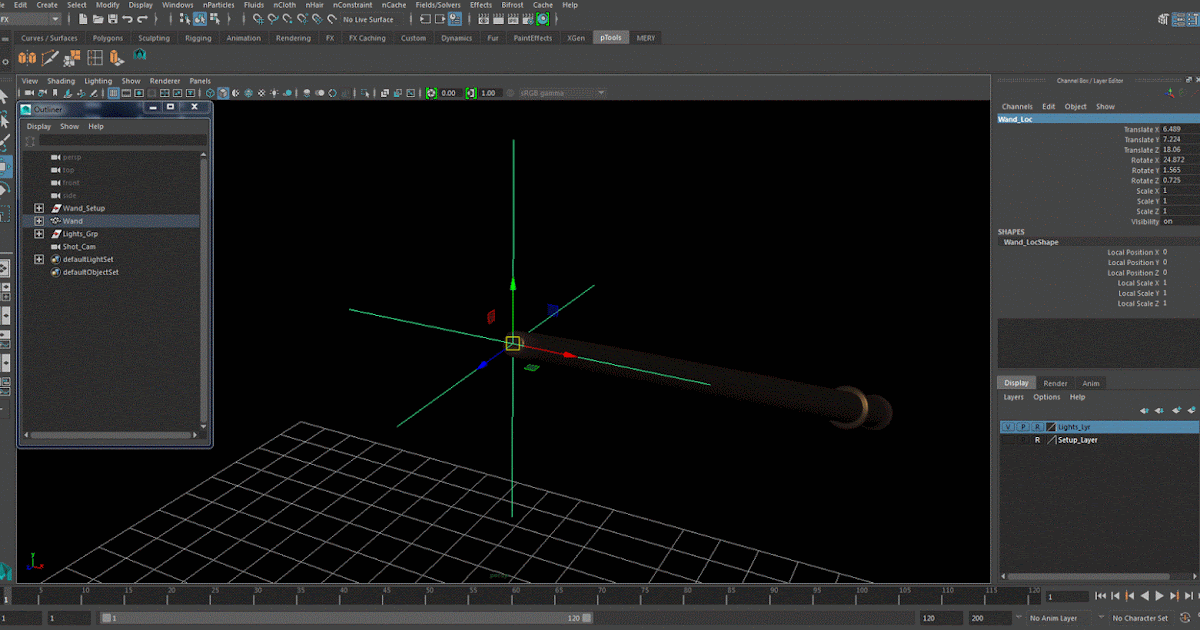This screenshot has width=1200, height=630.
Task: Select the Move Tool in the left toolbox
Action: [x=7, y=167]
